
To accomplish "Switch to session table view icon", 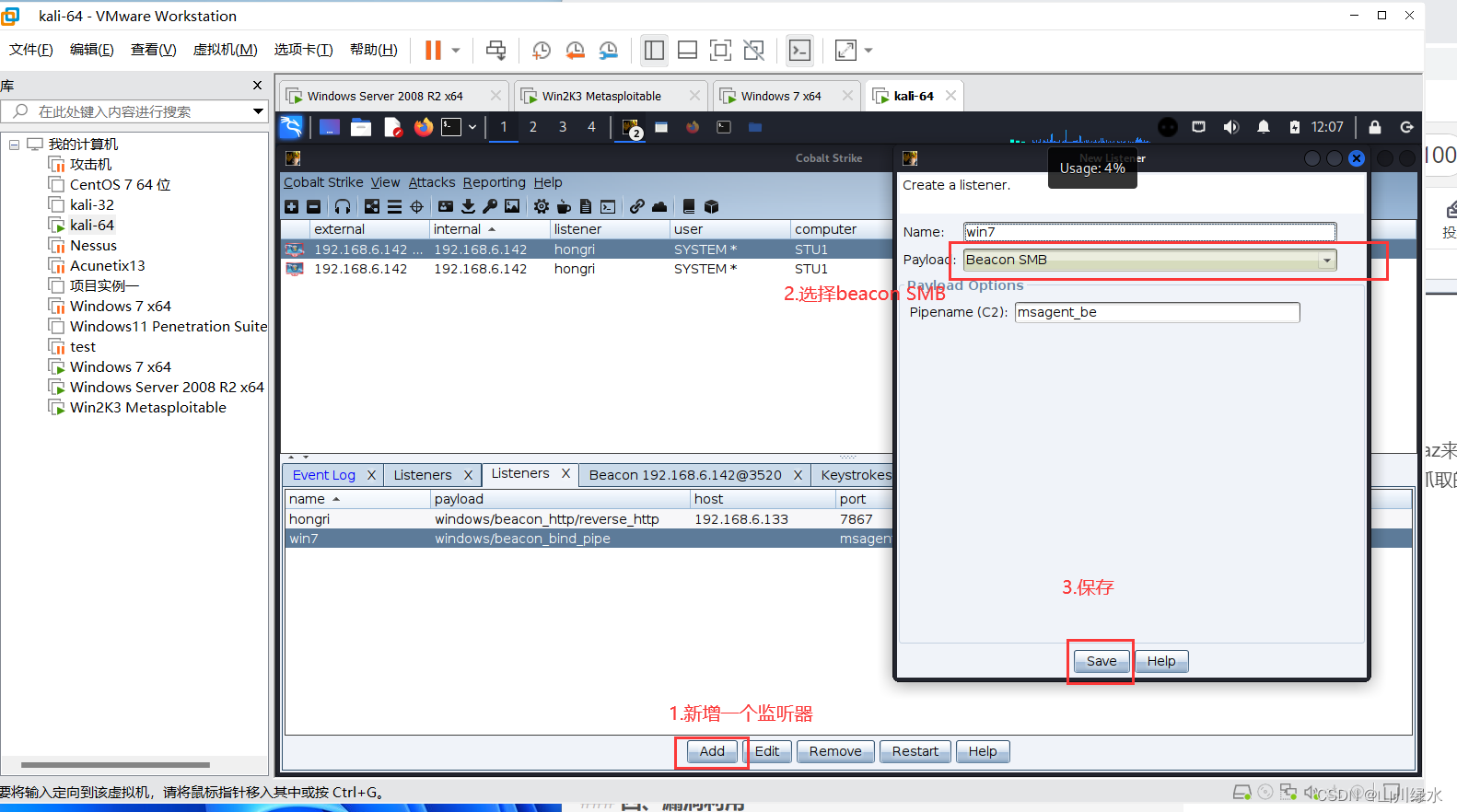I will 394,207.
